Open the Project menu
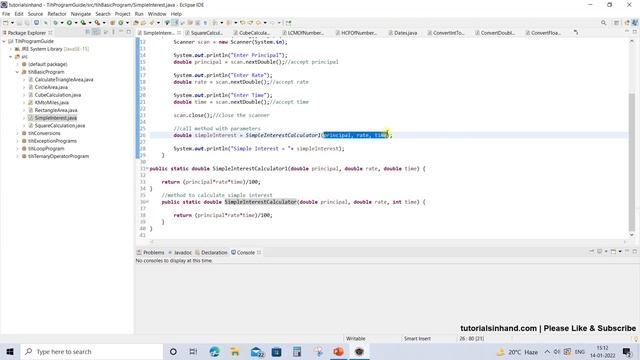Viewport: 640px width, 360px height. [x=122, y=14]
